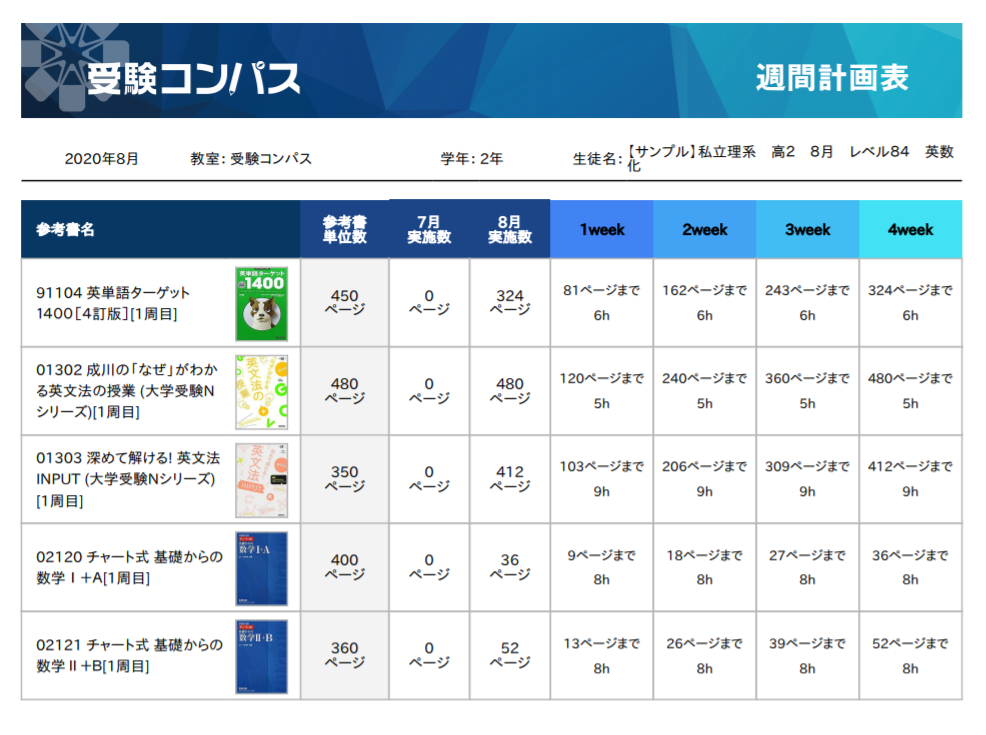Click the 英文法の授業 yellow book cover

[261, 391]
